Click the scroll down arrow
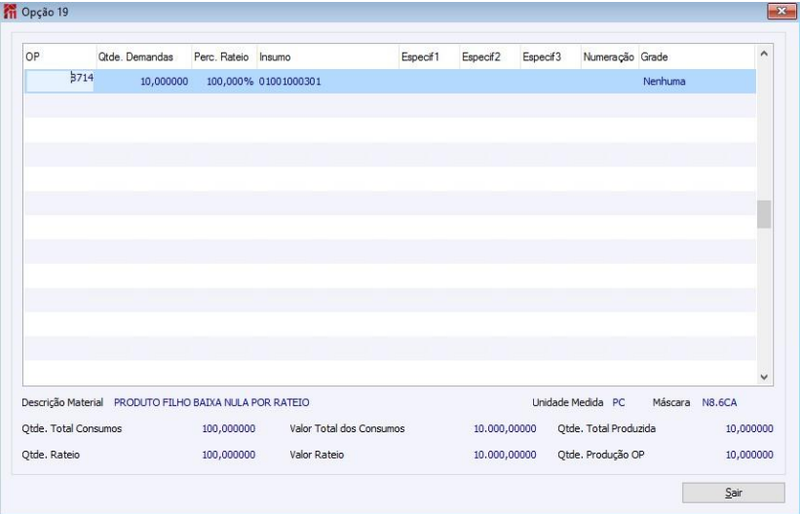The image size is (800, 514). (764, 377)
